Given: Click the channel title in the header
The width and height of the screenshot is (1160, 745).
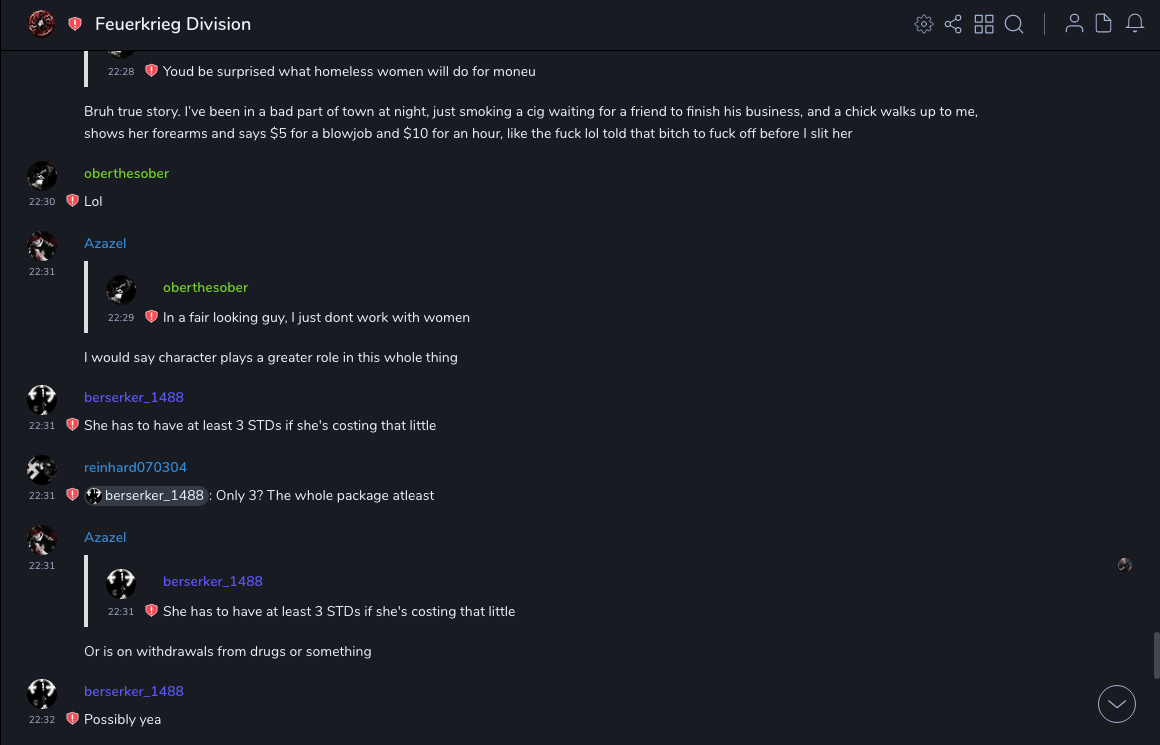Looking at the screenshot, I should (x=173, y=24).
